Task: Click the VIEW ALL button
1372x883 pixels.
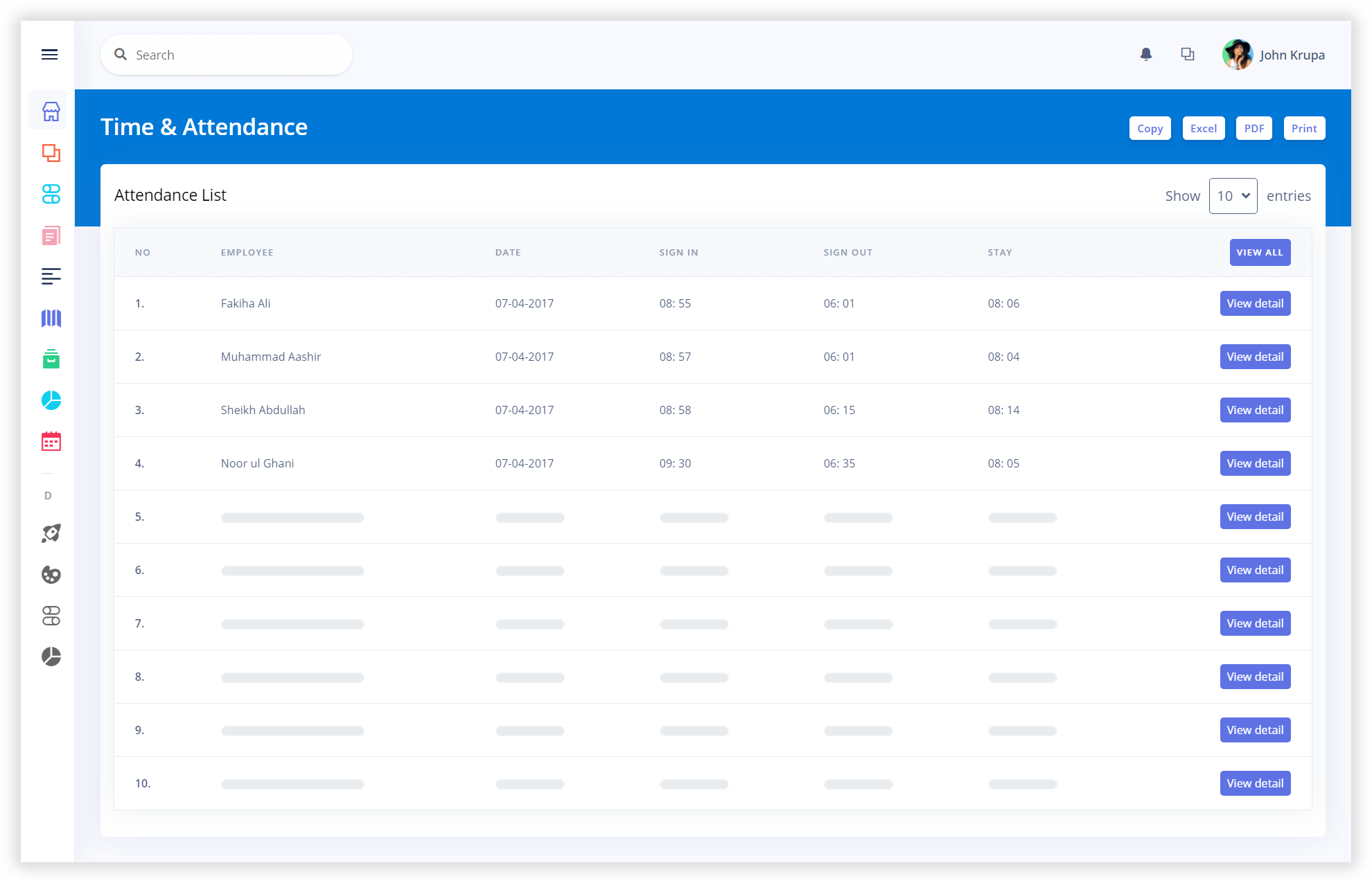Action: pyautogui.click(x=1260, y=252)
